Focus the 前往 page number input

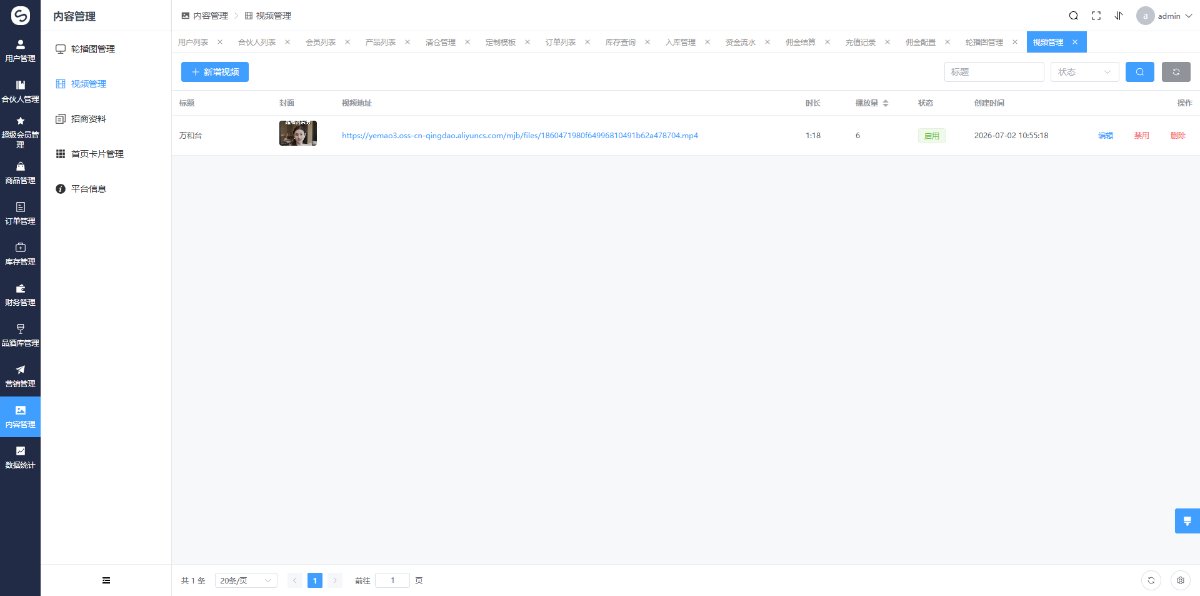pyautogui.click(x=392, y=580)
